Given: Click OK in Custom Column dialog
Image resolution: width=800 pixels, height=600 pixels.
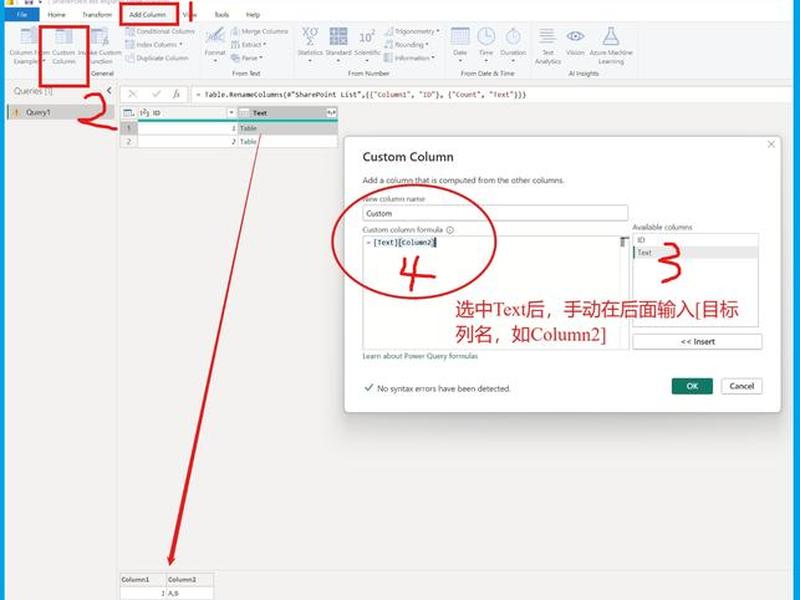Looking at the screenshot, I should coord(692,386).
